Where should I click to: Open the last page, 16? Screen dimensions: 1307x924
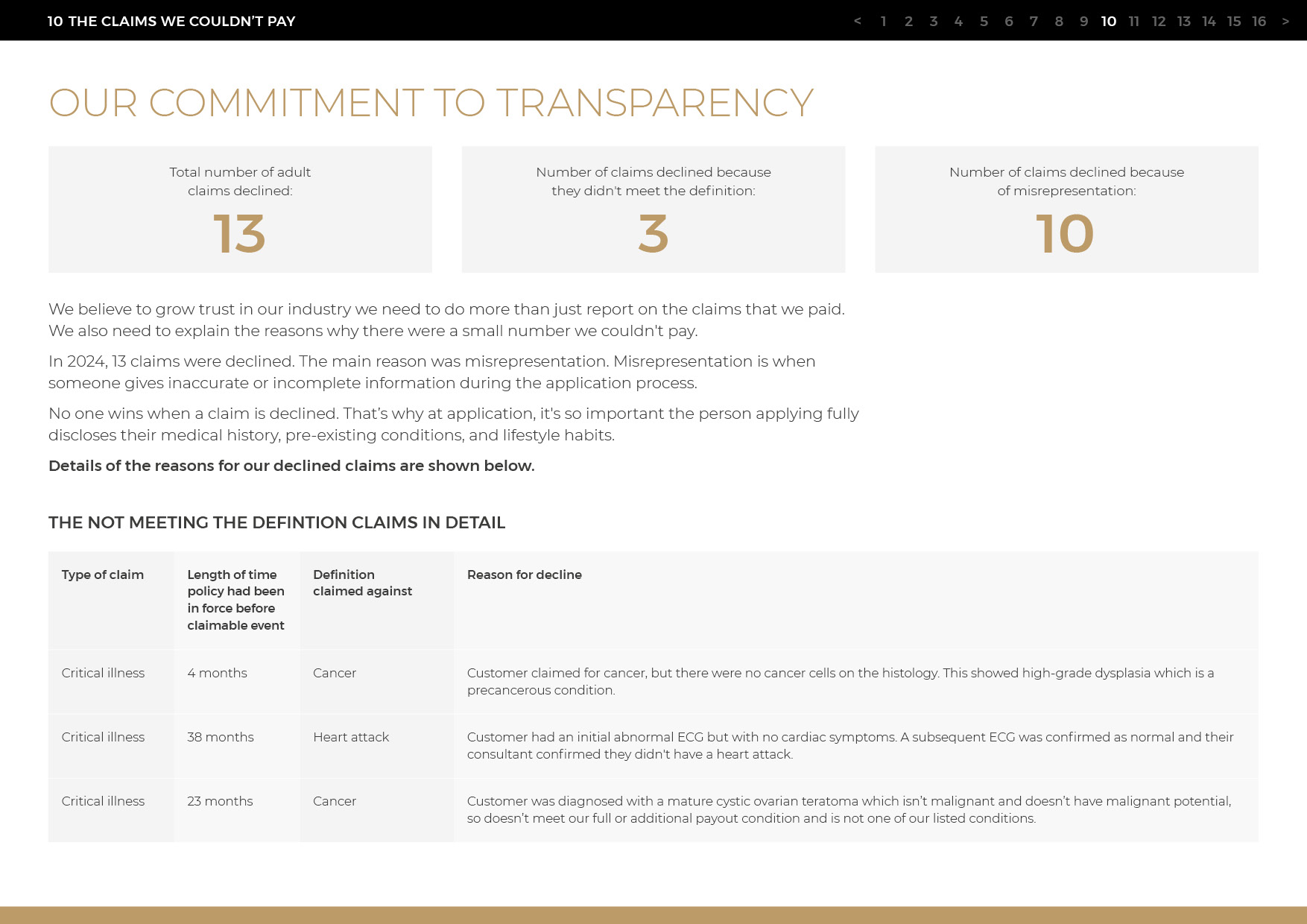click(1259, 21)
